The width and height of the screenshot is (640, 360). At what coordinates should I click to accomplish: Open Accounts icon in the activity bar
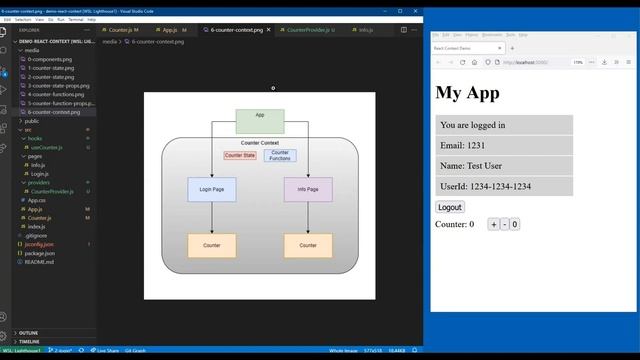click(x=3, y=317)
